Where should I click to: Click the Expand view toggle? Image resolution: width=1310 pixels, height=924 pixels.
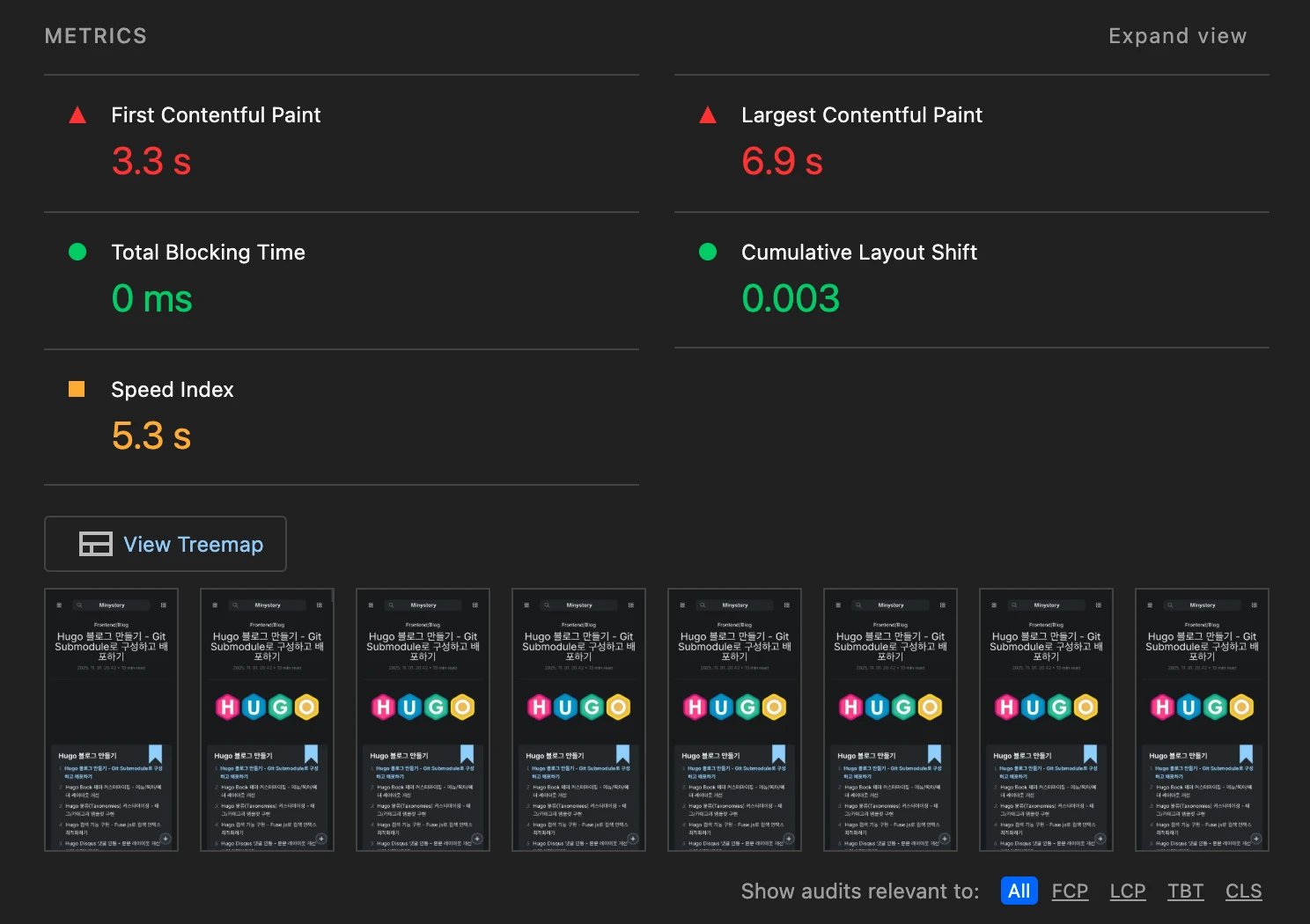click(1177, 36)
